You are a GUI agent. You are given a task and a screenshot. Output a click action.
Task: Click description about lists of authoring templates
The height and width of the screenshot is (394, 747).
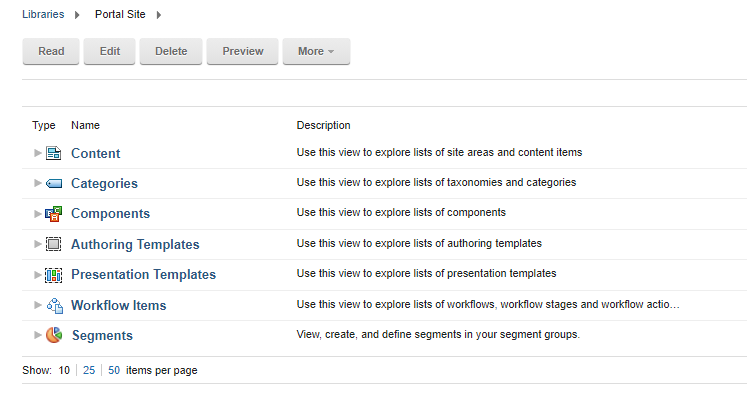click(x=419, y=243)
